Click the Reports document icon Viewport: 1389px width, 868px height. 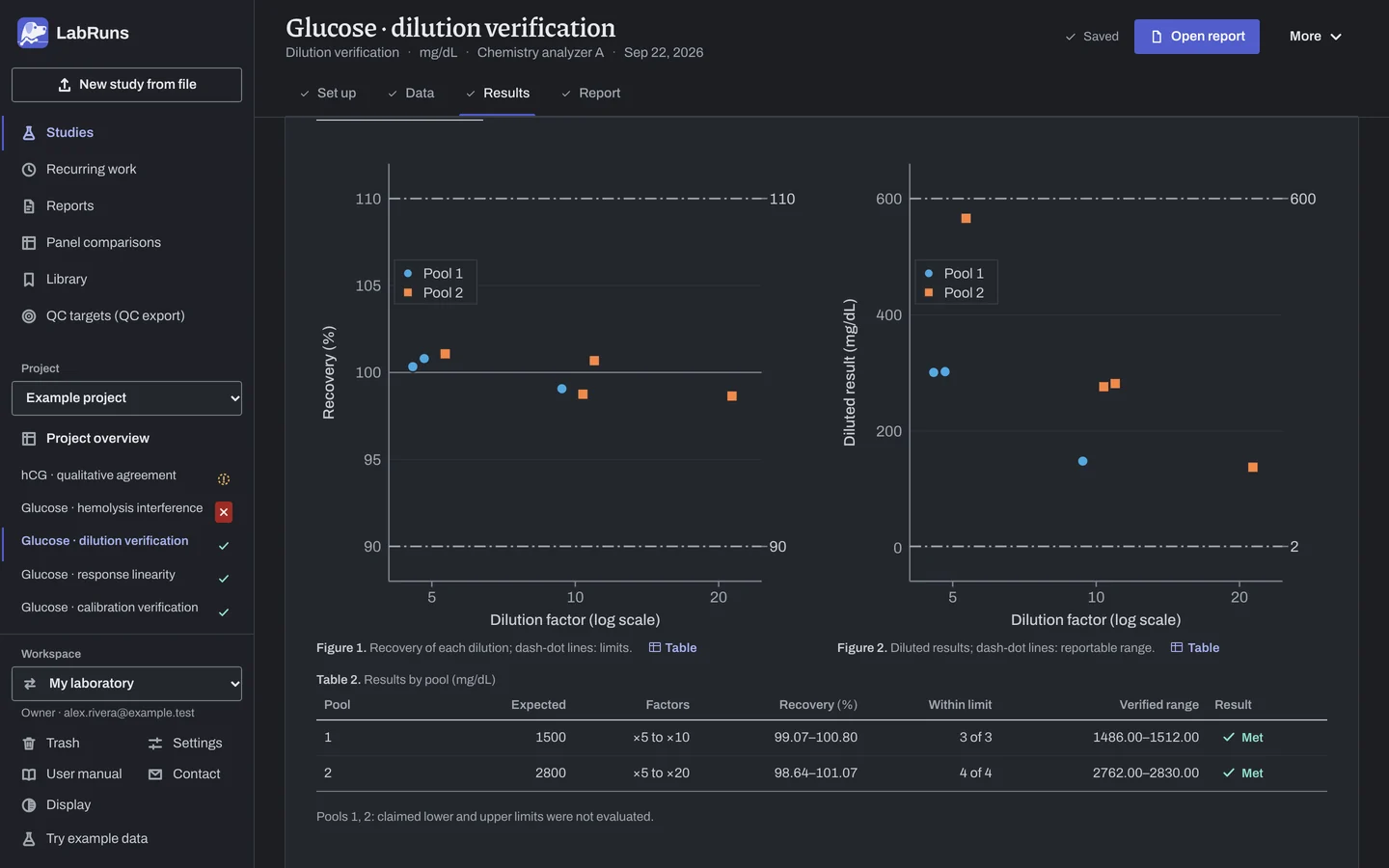pyautogui.click(x=29, y=206)
